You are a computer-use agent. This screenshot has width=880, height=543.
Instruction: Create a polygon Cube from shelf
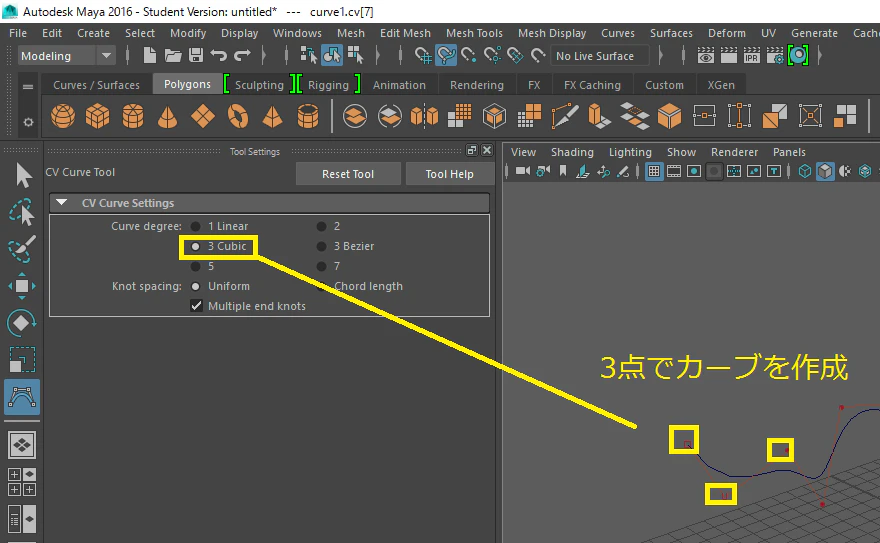(x=98, y=117)
